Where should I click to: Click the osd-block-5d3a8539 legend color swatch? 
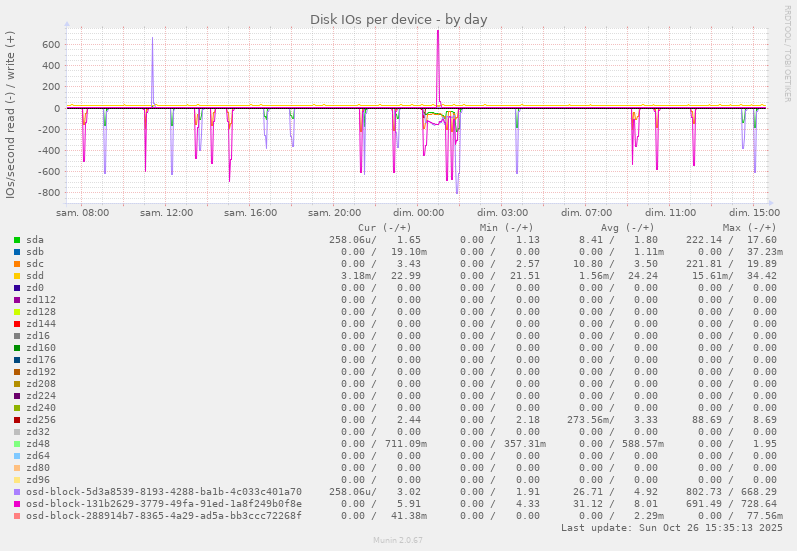coord(17,492)
